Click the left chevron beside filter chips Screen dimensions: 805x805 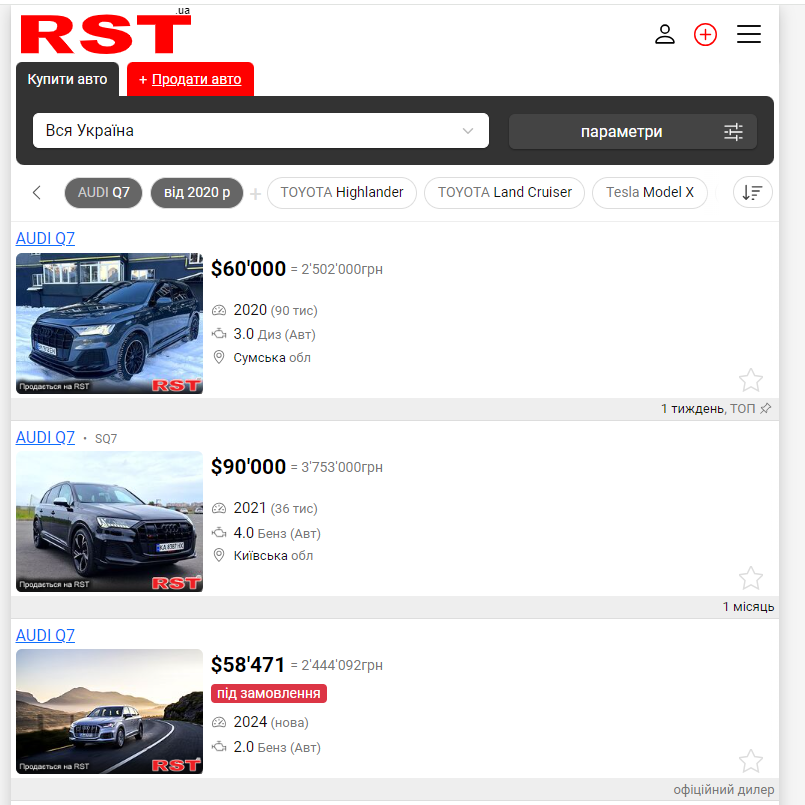[x=37, y=192]
